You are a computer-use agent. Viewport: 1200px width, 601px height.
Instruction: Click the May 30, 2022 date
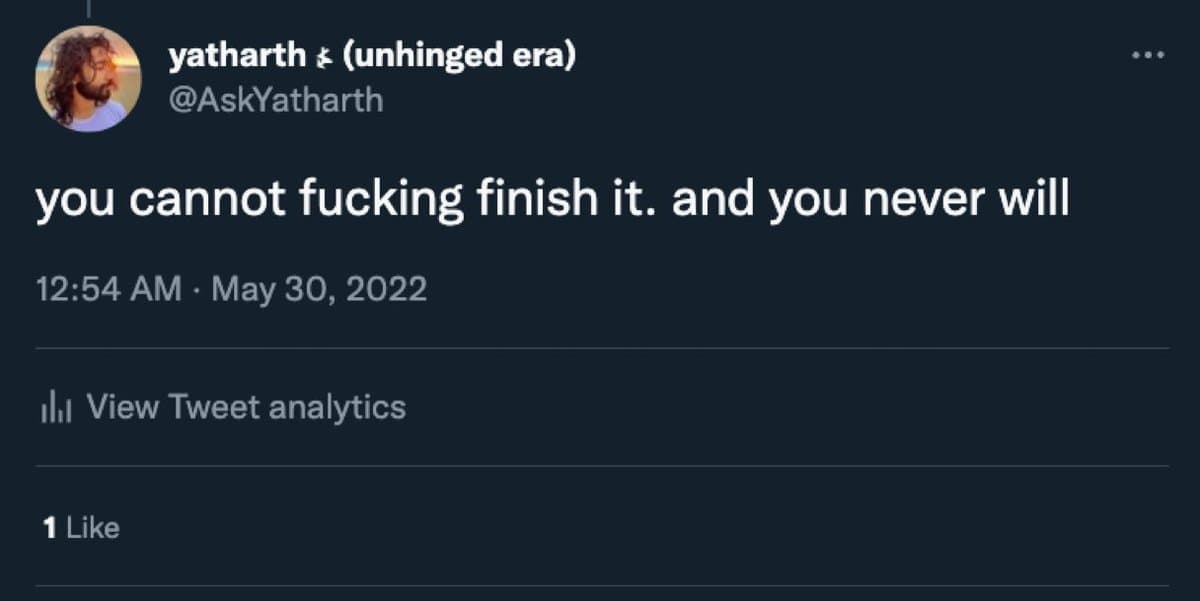319,289
